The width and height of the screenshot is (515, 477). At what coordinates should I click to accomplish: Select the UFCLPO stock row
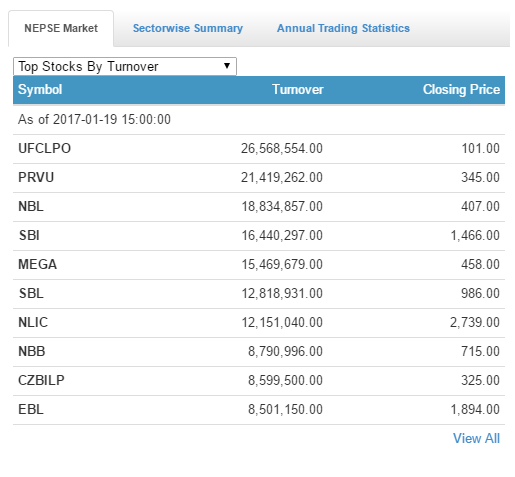pyautogui.click(x=259, y=149)
